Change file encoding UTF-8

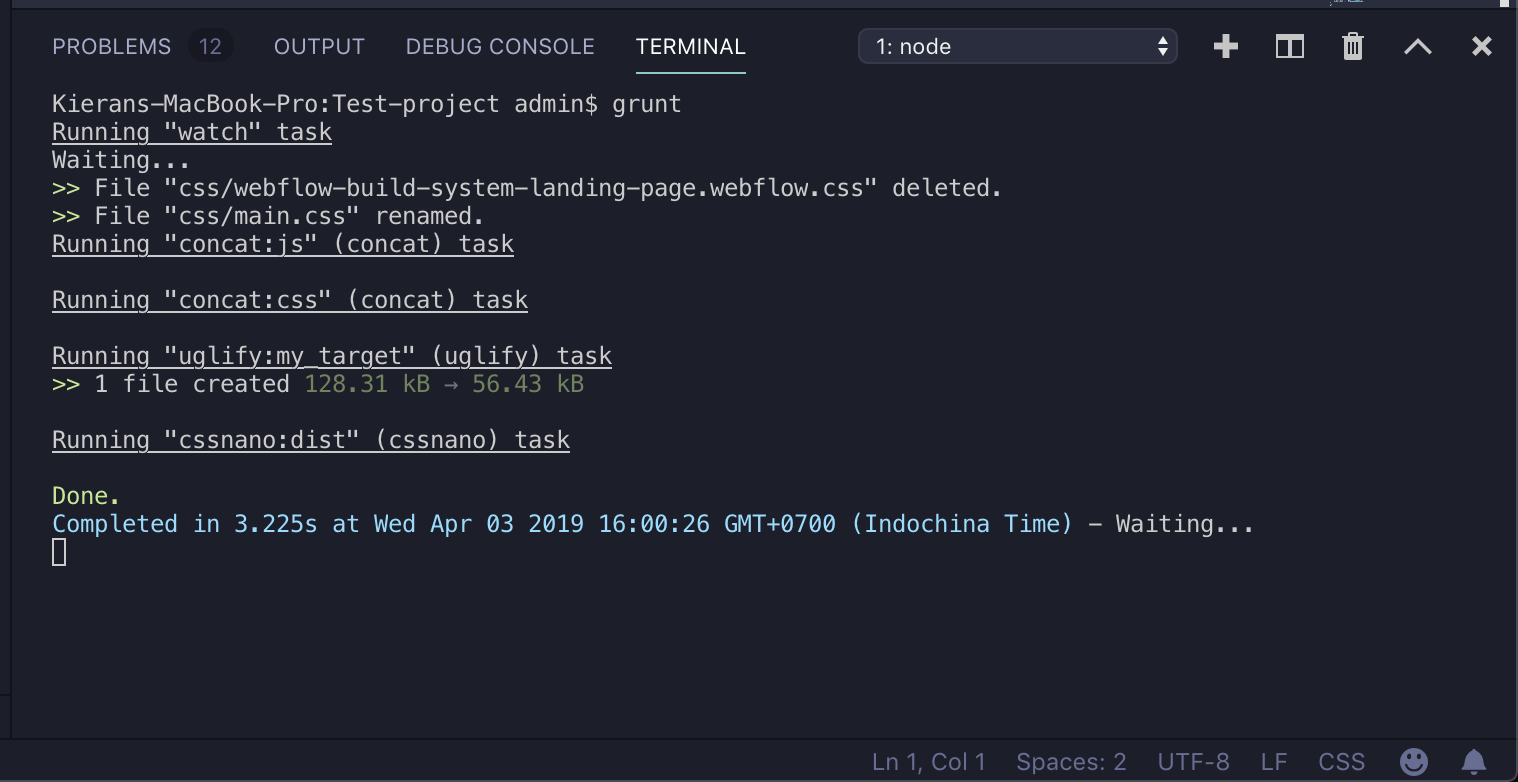[1193, 762]
